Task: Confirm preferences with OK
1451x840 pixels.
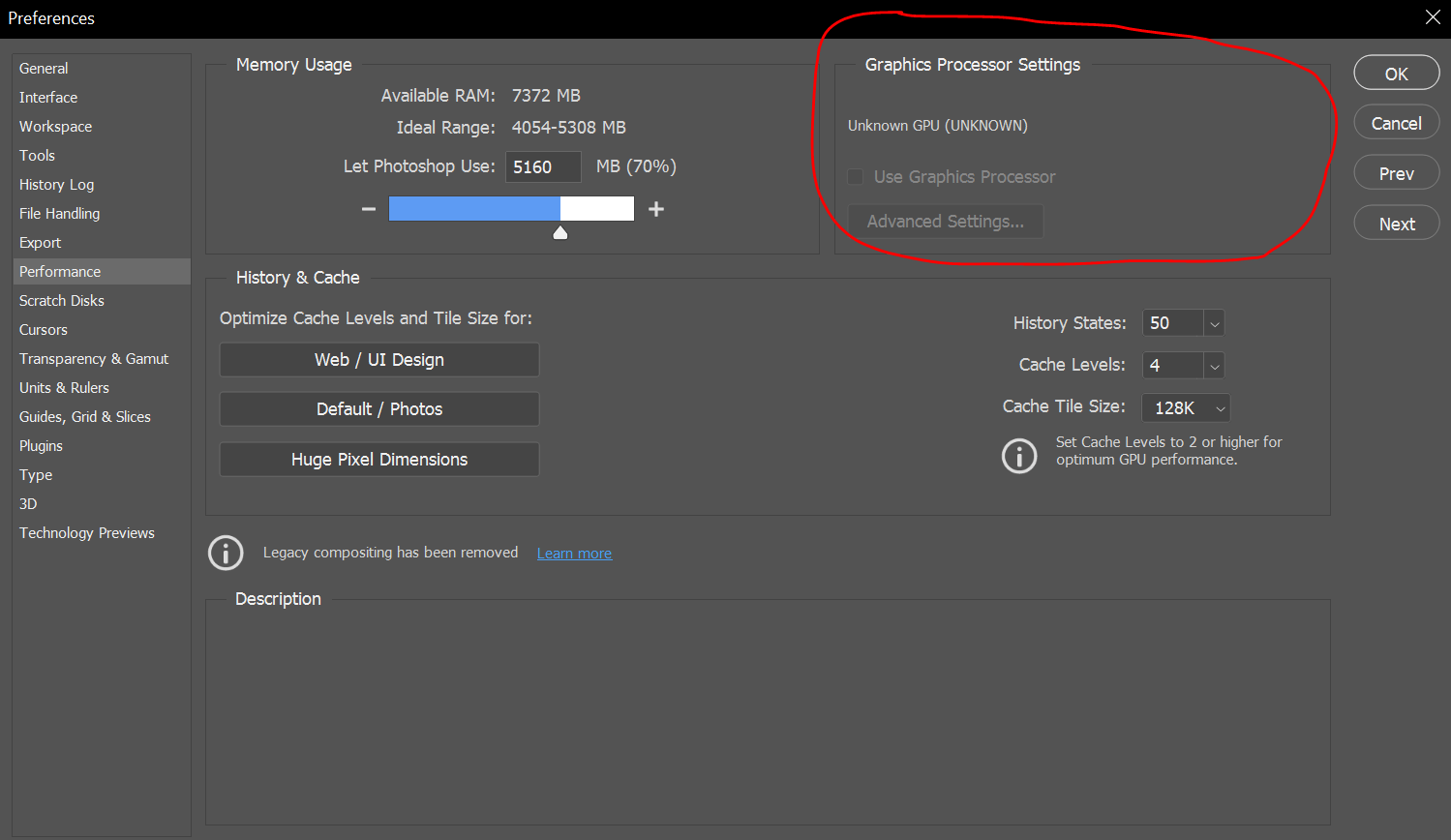Action: coord(1396,72)
